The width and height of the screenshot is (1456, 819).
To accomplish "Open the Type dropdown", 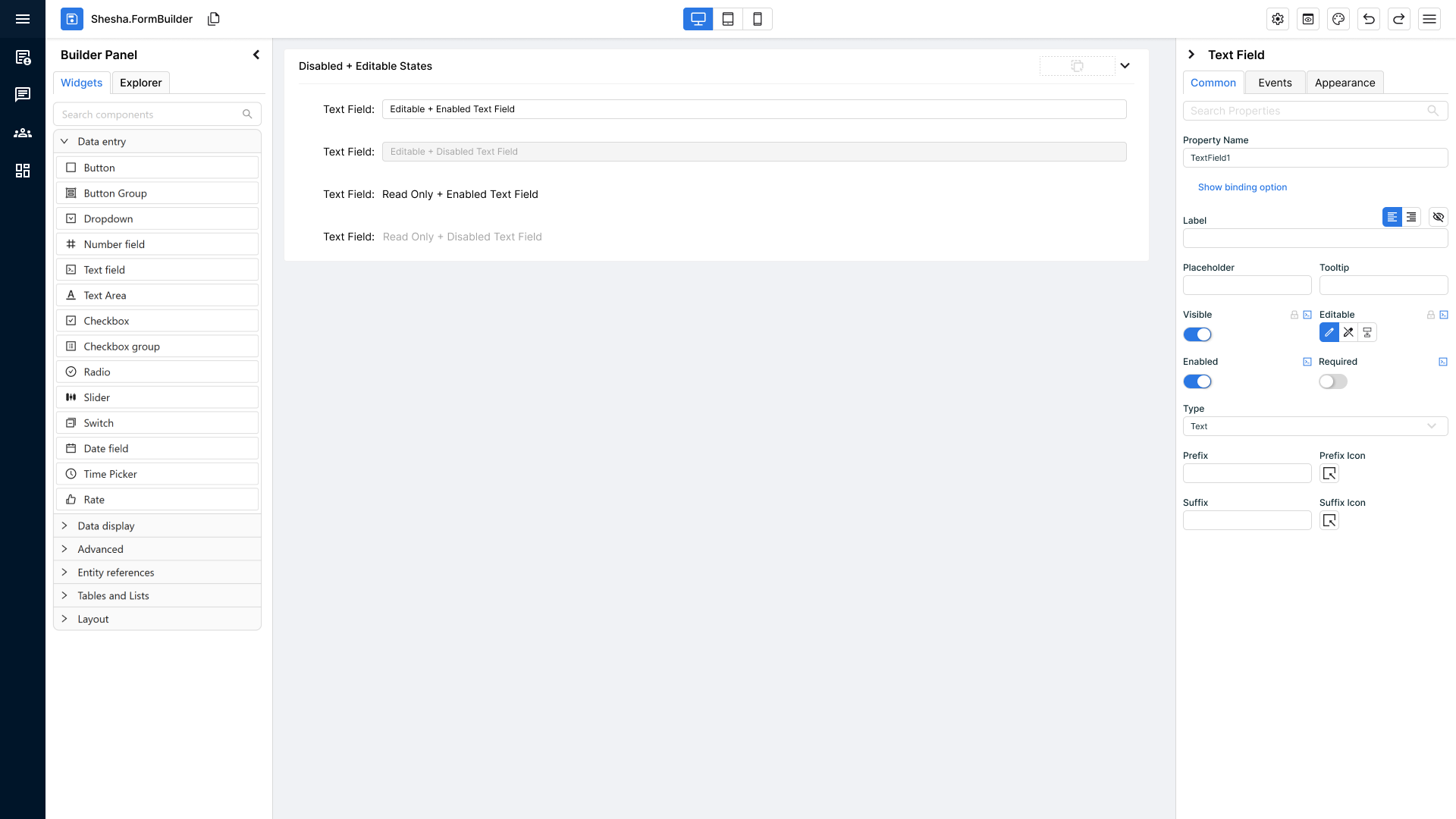I will pos(1315,426).
